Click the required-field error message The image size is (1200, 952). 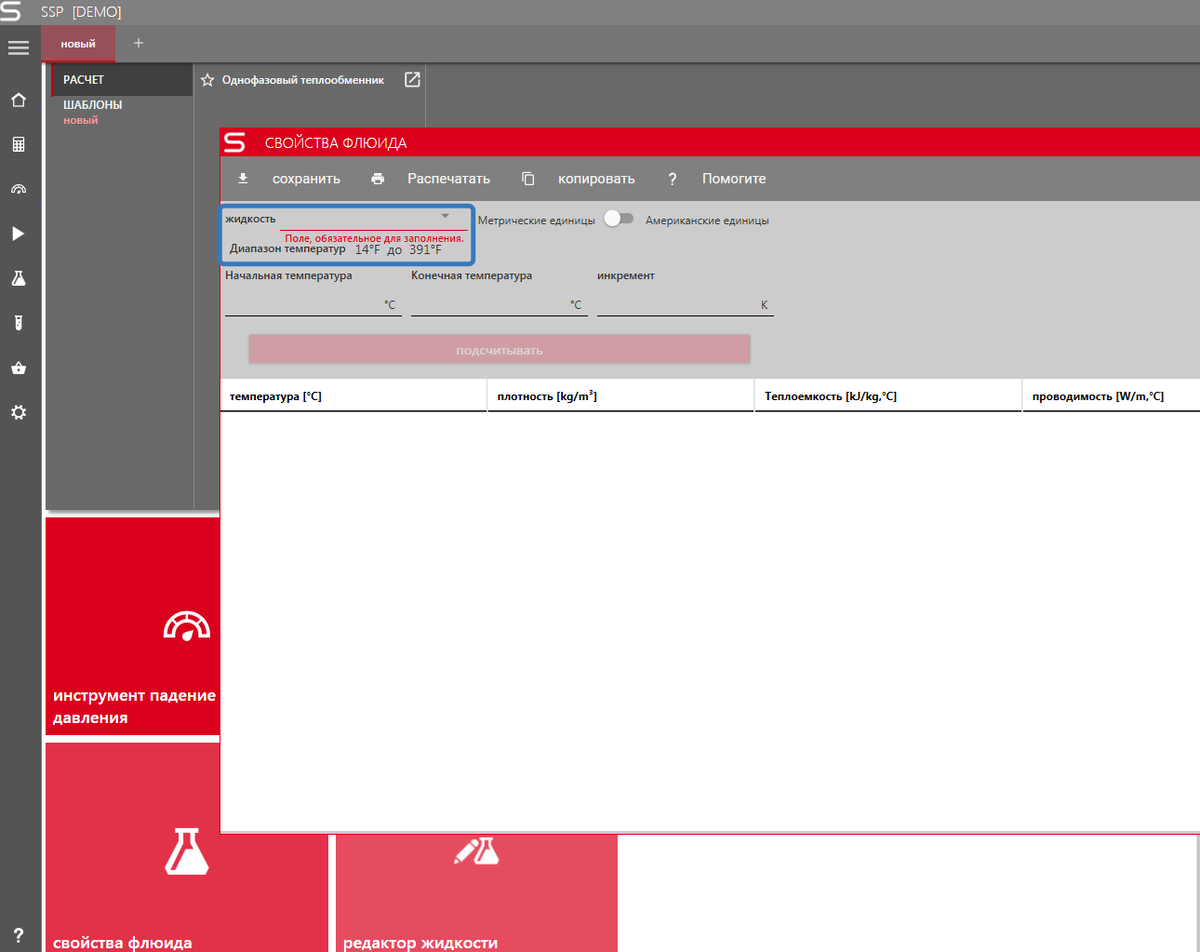click(374, 238)
